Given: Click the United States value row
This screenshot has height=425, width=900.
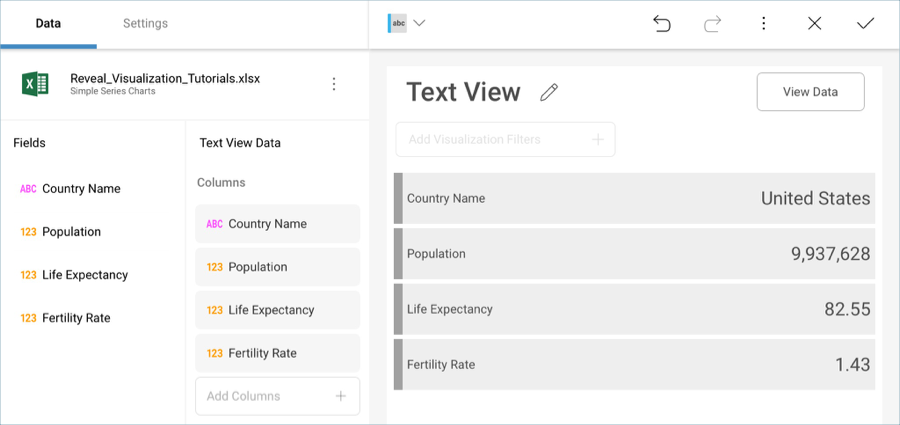Looking at the screenshot, I should tap(634, 198).
